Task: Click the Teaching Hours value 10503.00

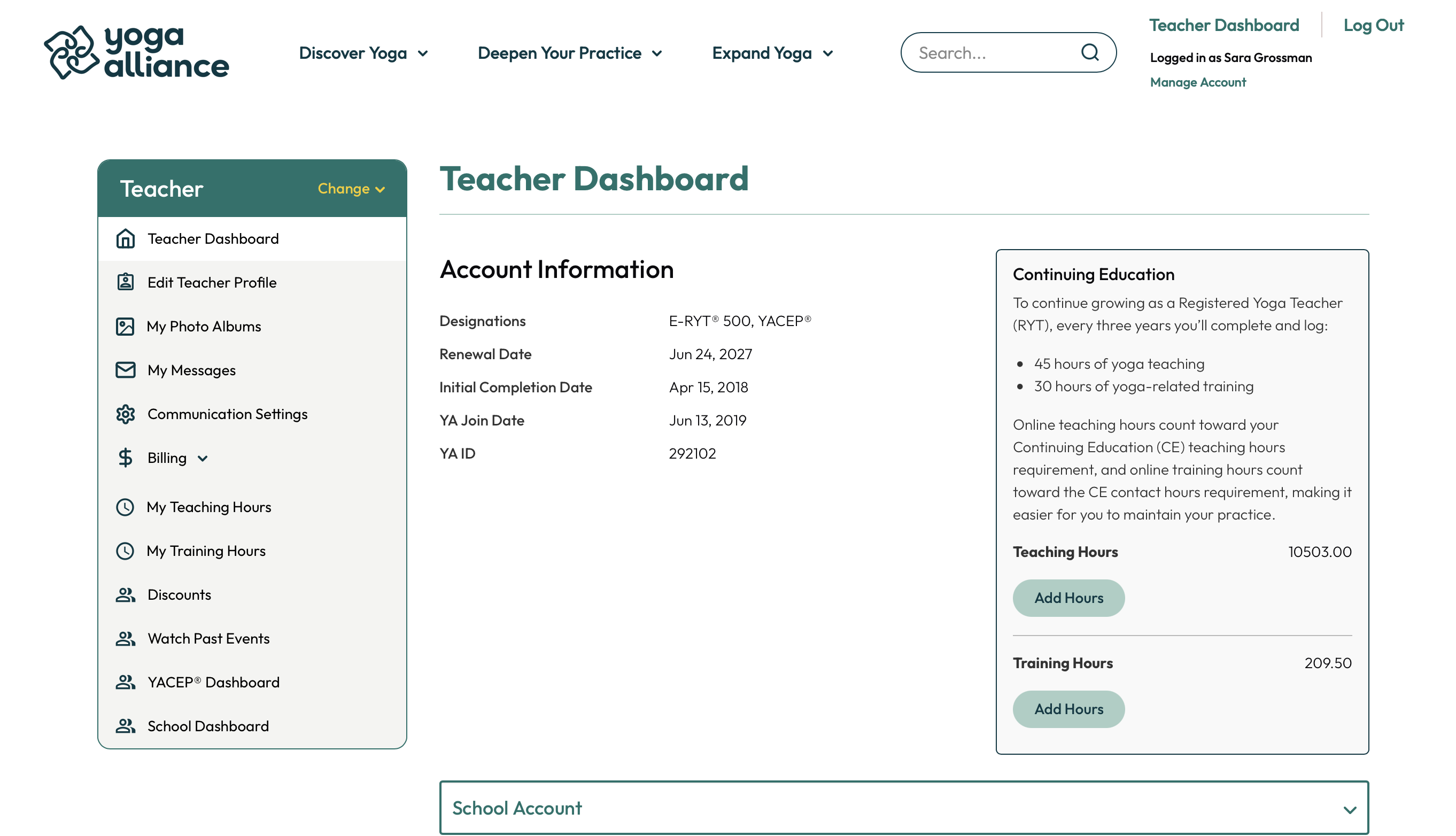Action: 1319,552
